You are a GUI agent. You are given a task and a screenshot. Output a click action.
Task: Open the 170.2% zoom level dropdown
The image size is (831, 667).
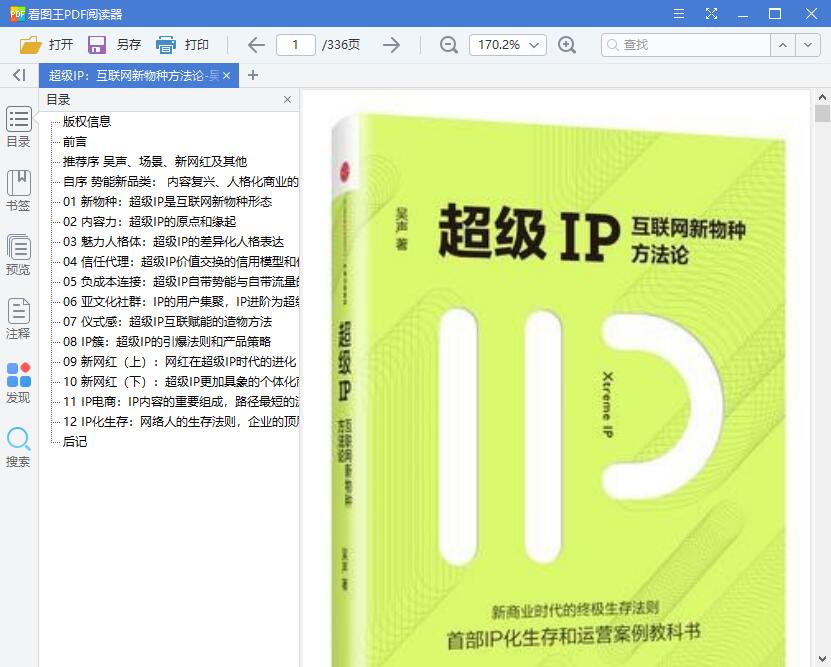click(x=507, y=45)
